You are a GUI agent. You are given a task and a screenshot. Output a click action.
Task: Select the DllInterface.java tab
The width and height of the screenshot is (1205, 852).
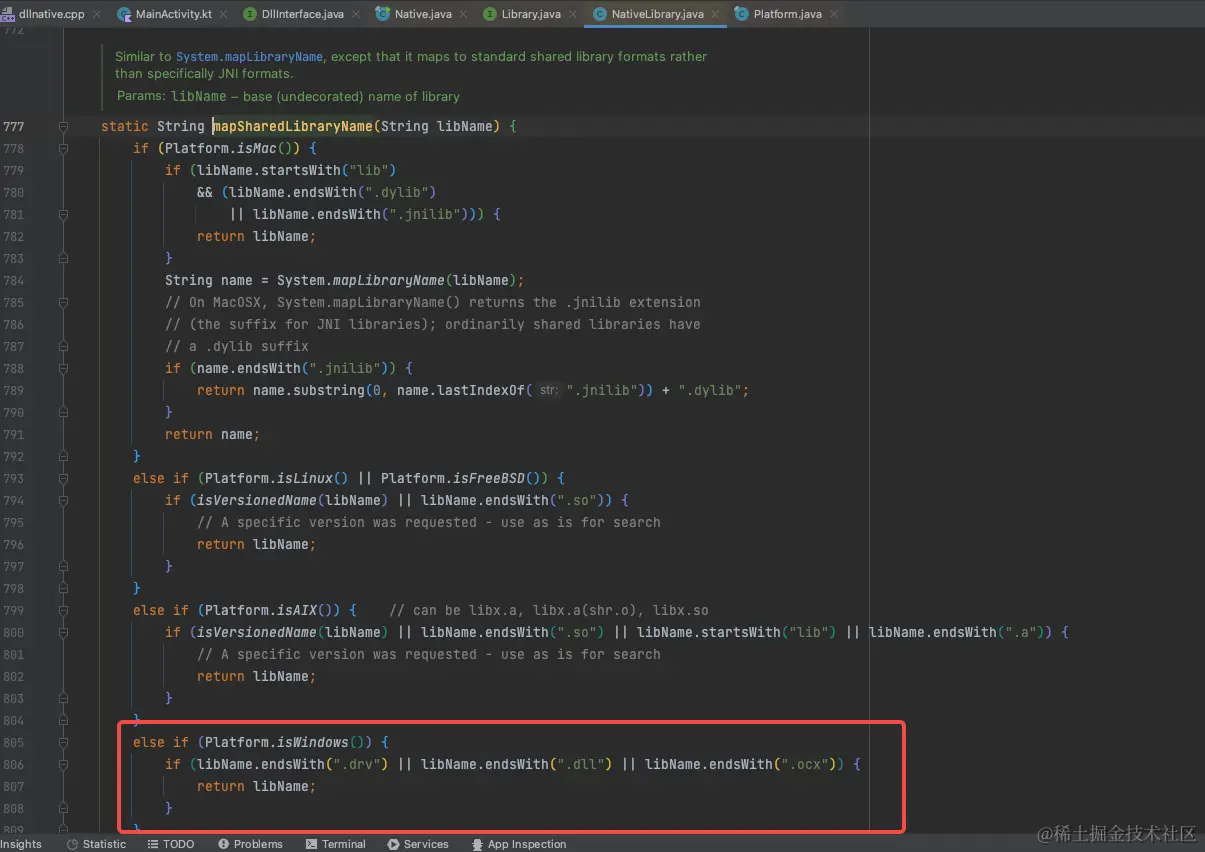pyautogui.click(x=304, y=14)
